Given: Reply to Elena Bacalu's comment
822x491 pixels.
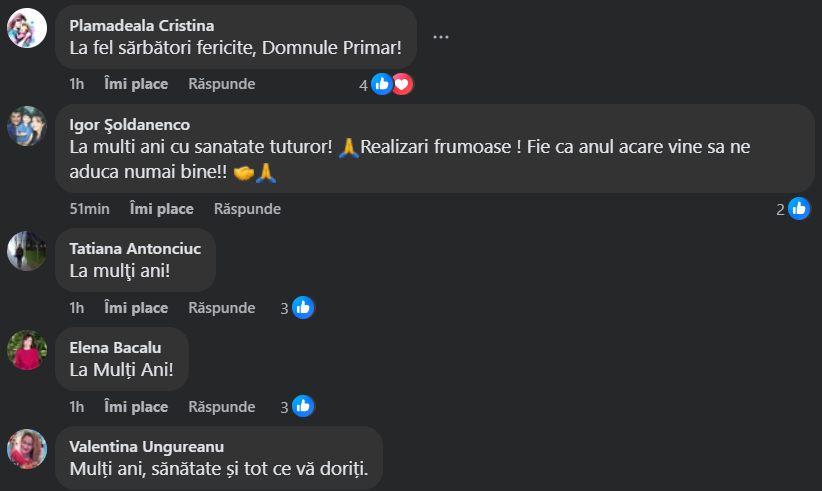Looking at the screenshot, I should tap(222, 407).
